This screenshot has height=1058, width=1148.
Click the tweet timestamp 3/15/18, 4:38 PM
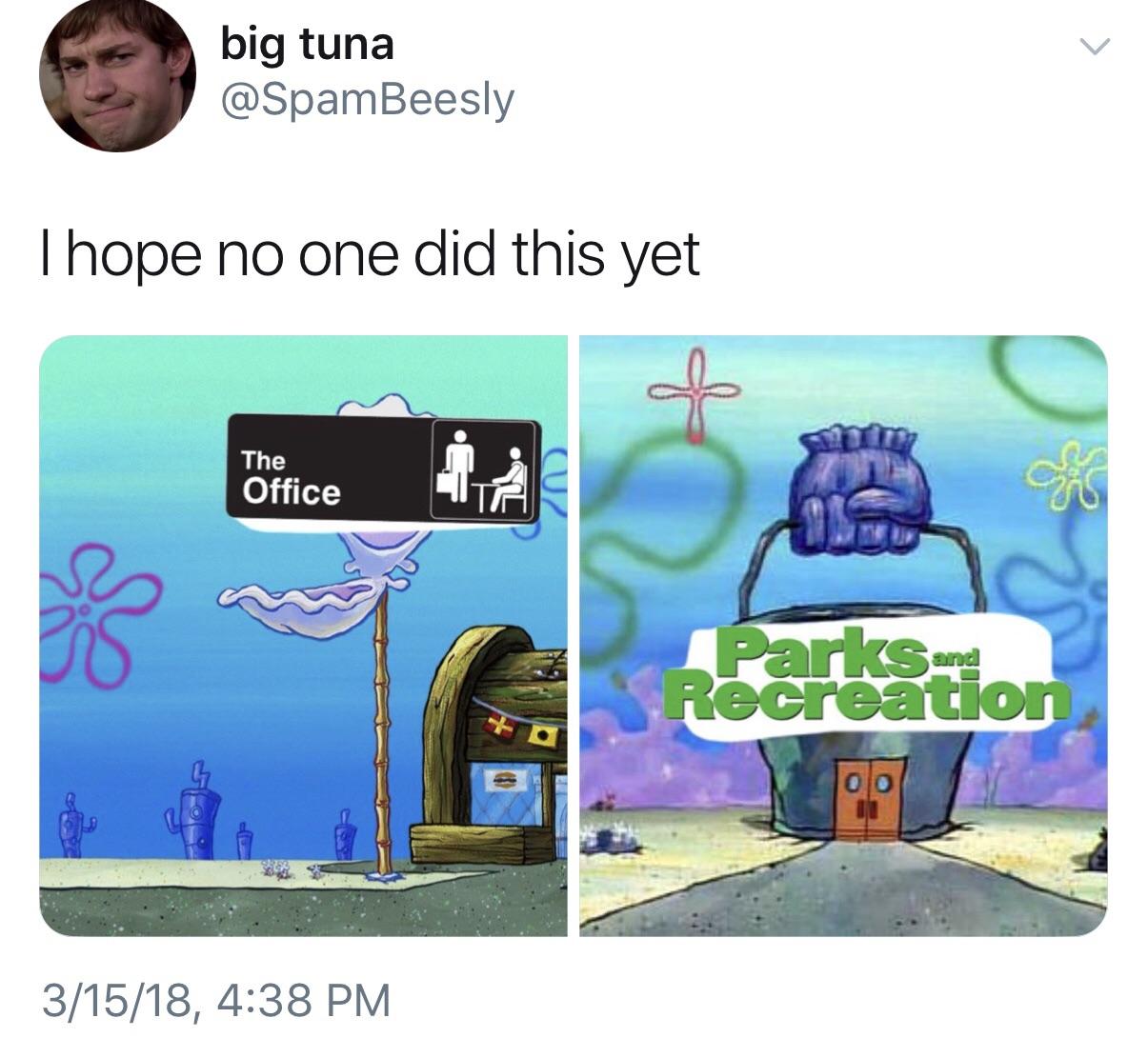pyautogui.click(x=215, y=1000)
